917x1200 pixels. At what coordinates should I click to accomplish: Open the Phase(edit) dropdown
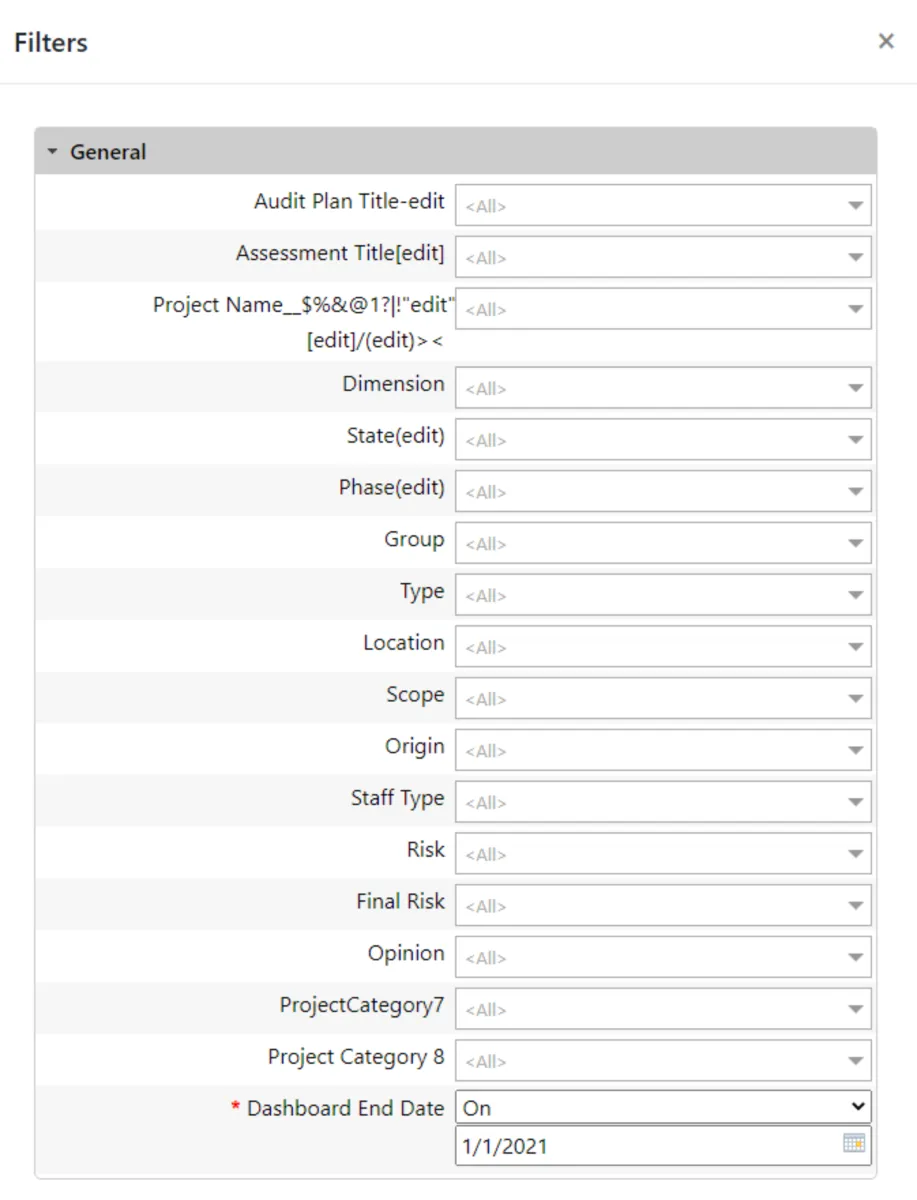[663, 492]
